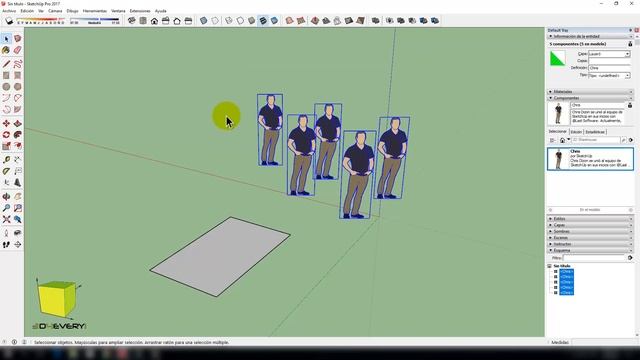640x360 pixels.
Task: Enable Monochrome face style
Action: tap(275, 20)
